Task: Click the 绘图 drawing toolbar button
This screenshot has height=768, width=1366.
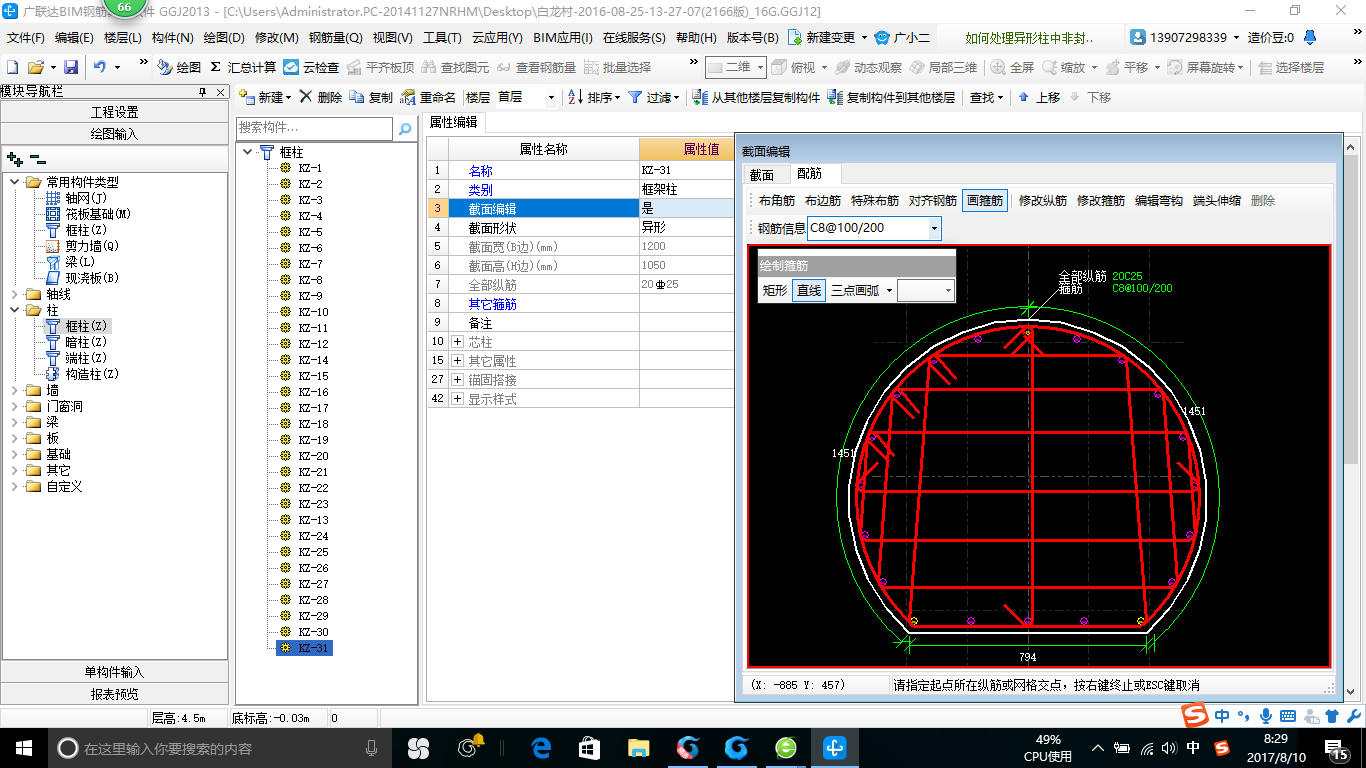Action: [x=179, y=67]
